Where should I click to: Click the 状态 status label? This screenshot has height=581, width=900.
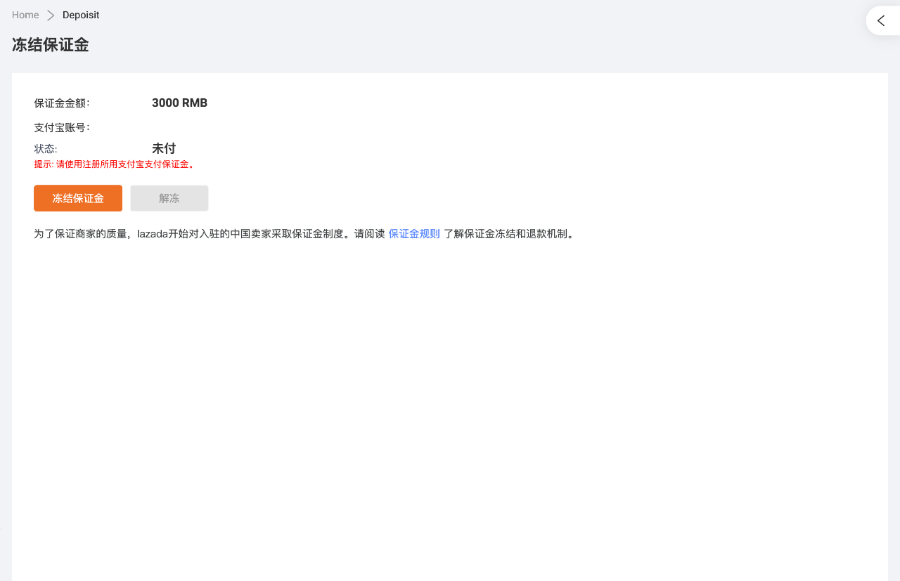45,148
